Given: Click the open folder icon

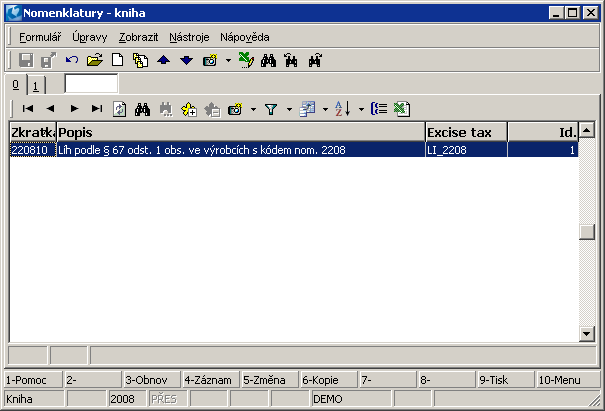Looking at the screenshot, I should pos(95,61).
